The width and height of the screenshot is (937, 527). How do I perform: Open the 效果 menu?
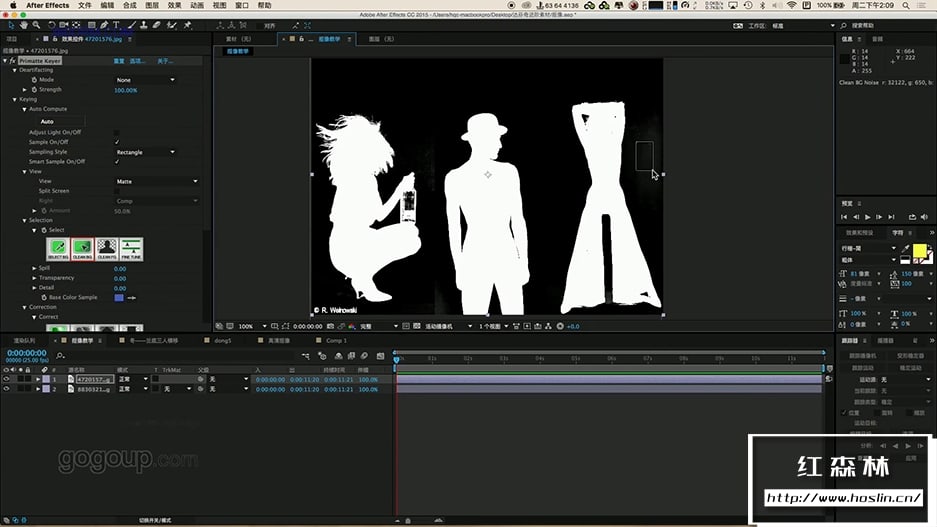click(174, 5)
